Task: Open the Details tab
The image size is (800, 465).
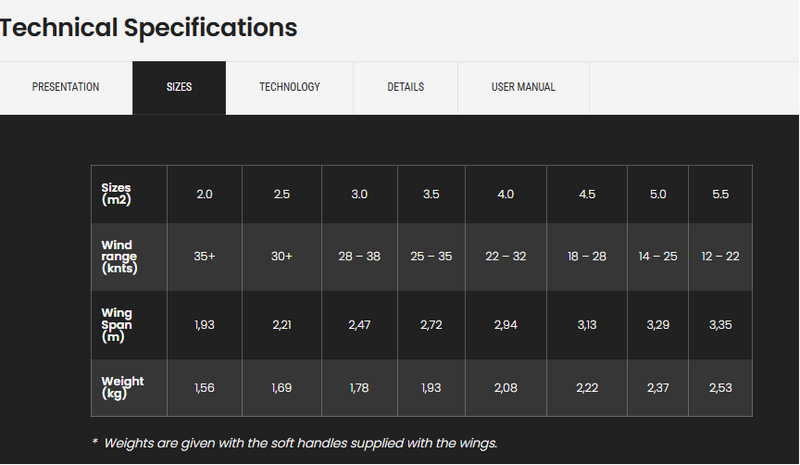Action: [406, 87]
